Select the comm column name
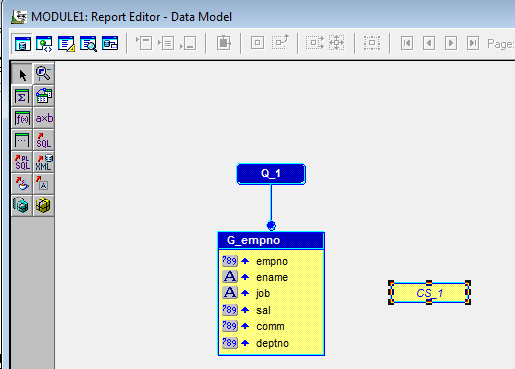 [x=270, y=326]
